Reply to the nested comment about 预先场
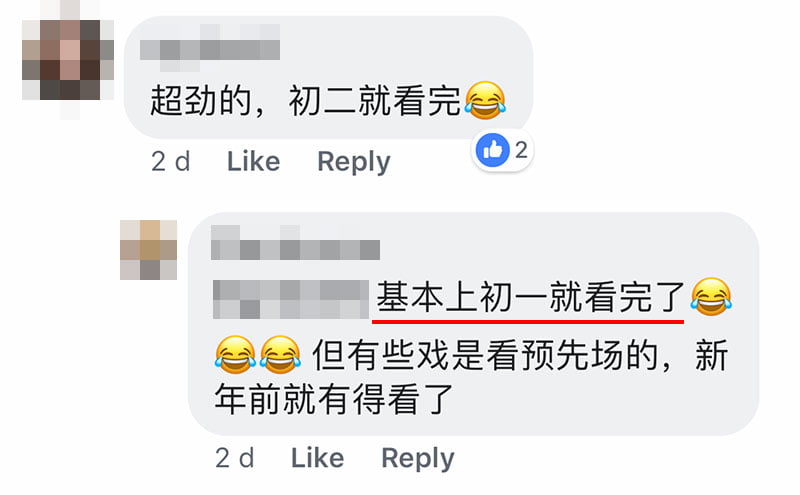This screenshot has height=495, width=800. coord(417,458)
